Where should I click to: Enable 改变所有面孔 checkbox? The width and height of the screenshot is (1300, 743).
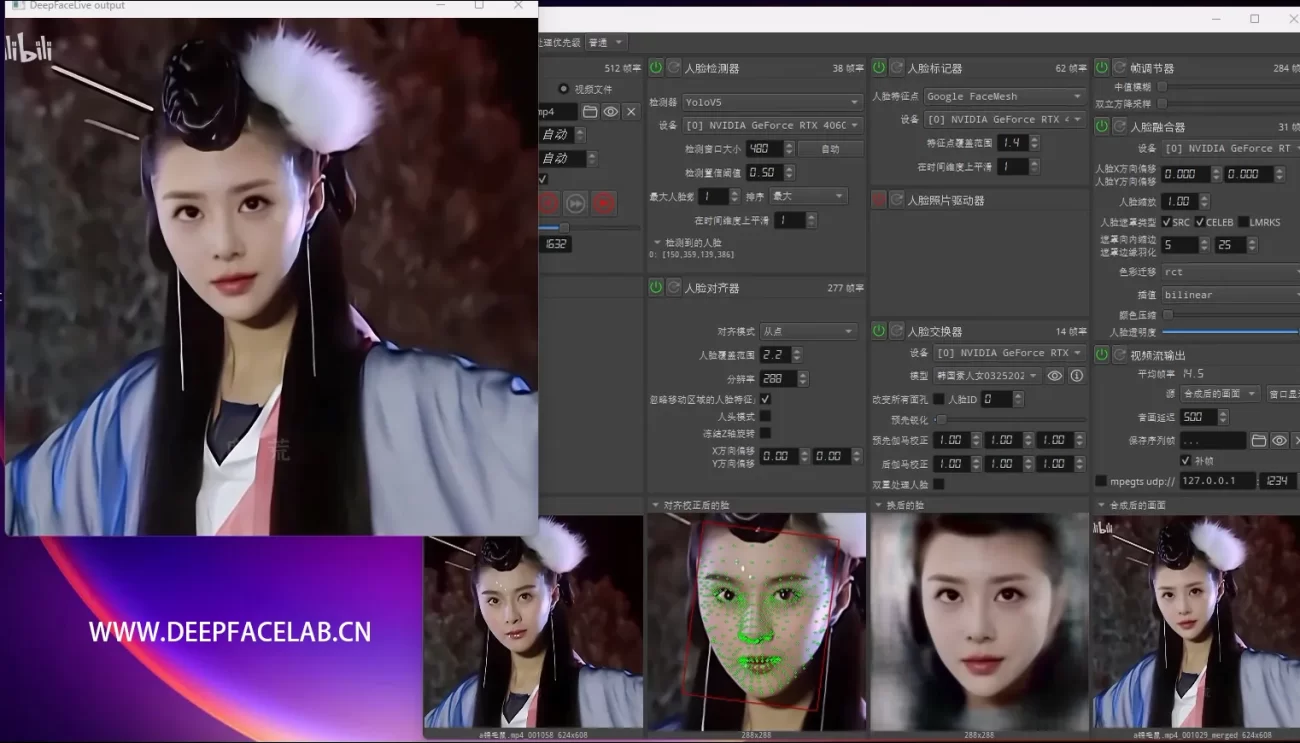click(938, 399)
